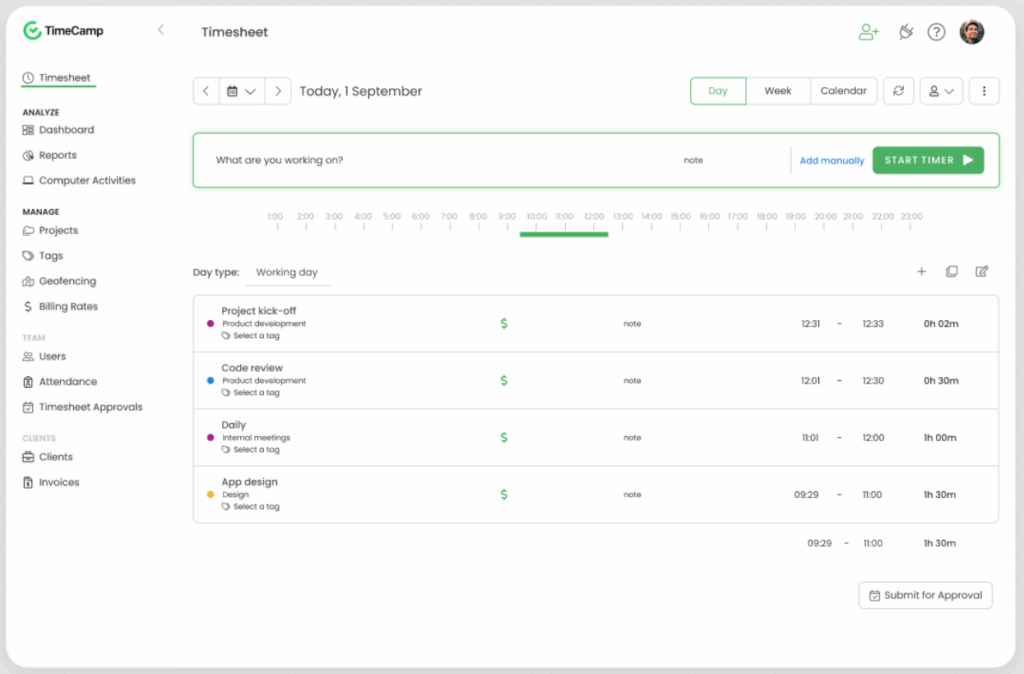This screenshot has height=674, width=1024.
Task: Select a tag for App design
Action: (251, 507)
